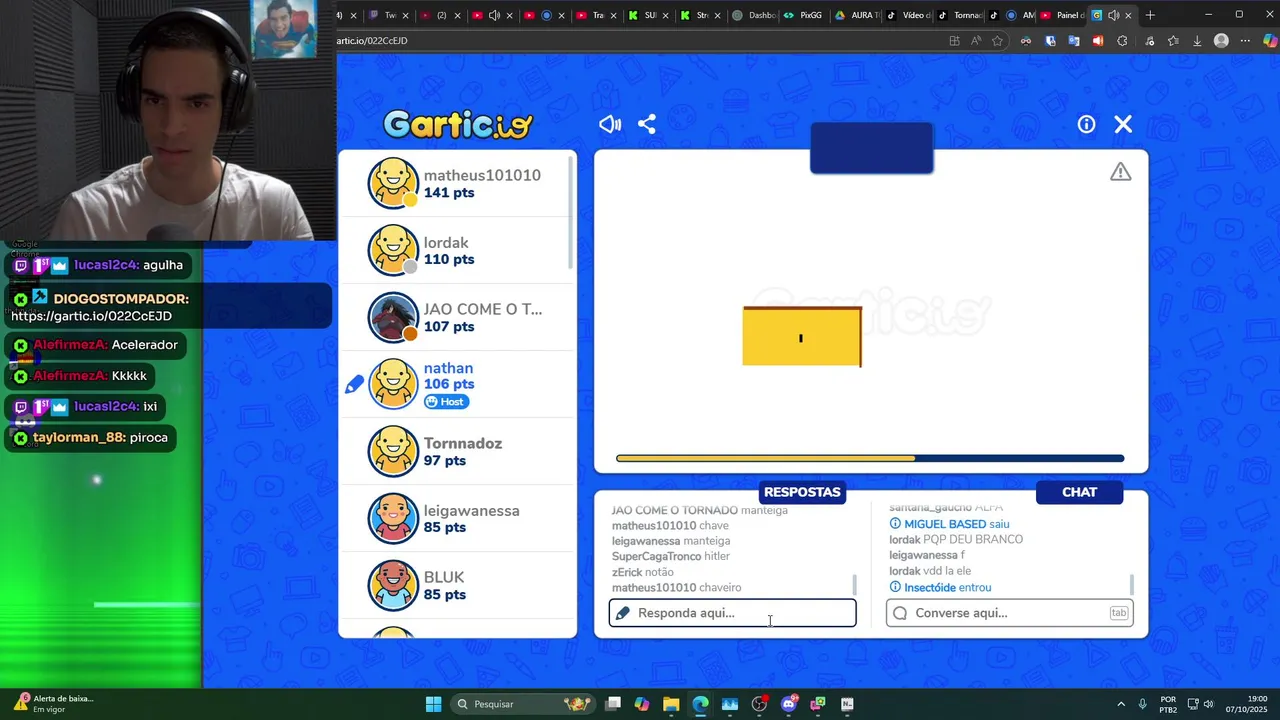Click 'lordak PQP DEU BRANCO' chat message
The image size is (1280, 720).
pos(956,540)
